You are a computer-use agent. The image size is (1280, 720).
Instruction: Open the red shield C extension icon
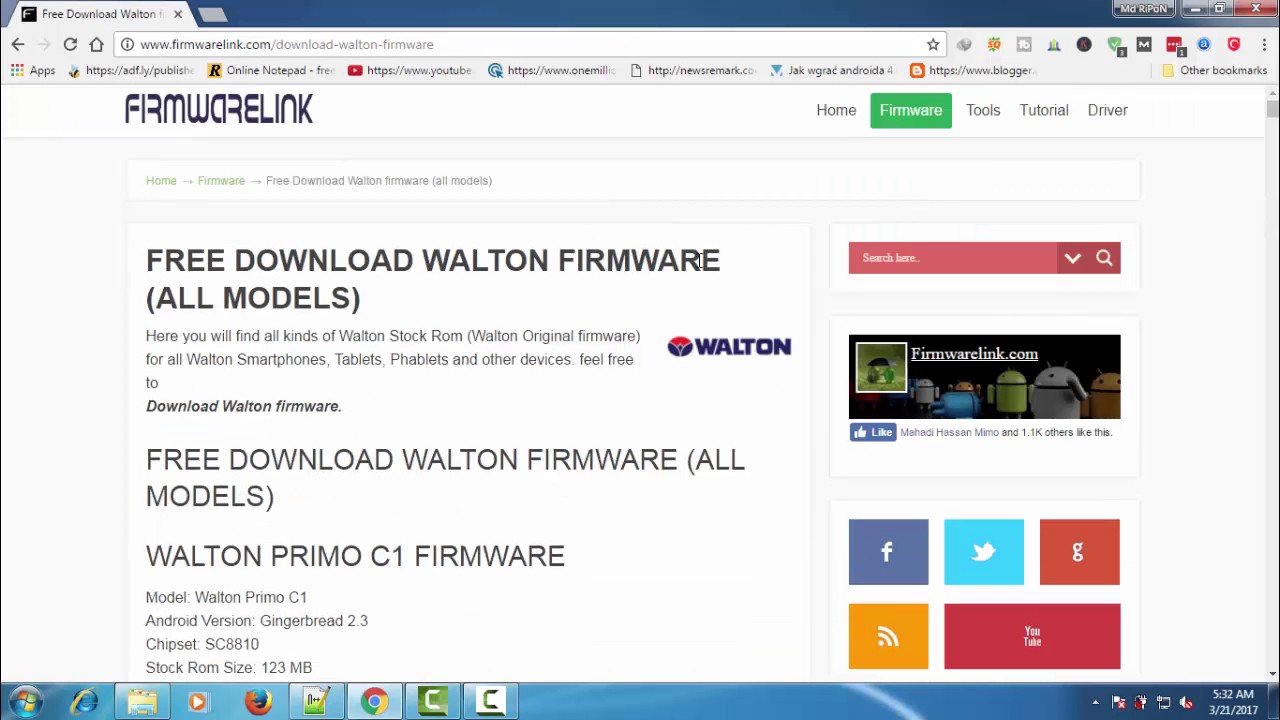pos(1234,44)
